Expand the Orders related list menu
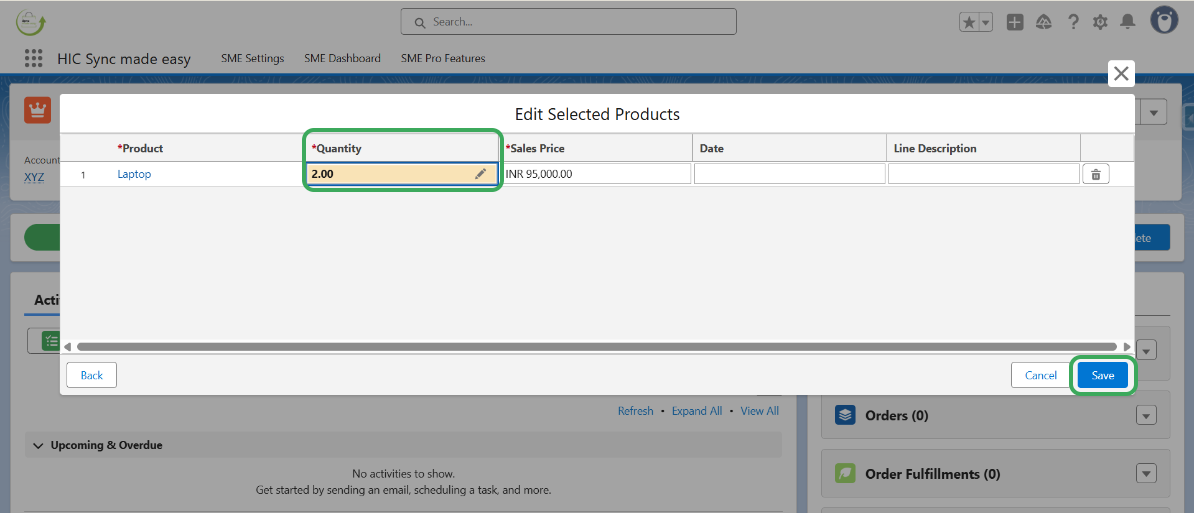The height and width of the screenshot is (513, 1194). tap(1146, 415)
